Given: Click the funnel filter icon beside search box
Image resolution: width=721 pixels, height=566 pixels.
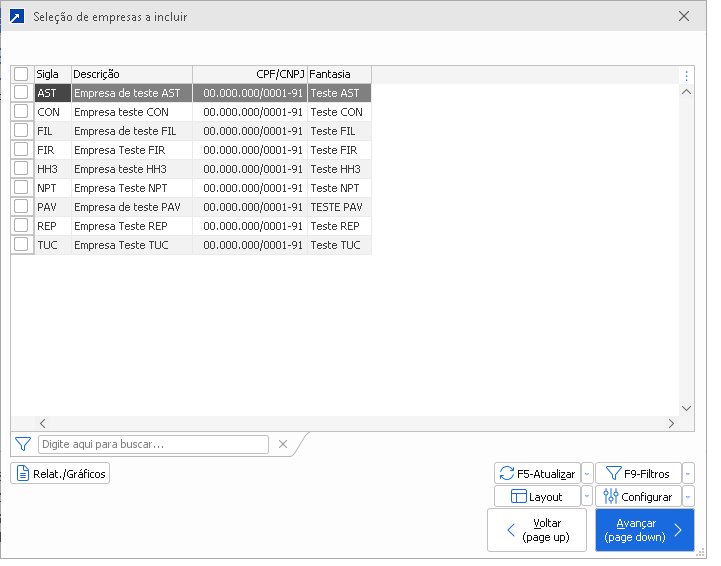Looking at the screenshot, I should 23,444.
